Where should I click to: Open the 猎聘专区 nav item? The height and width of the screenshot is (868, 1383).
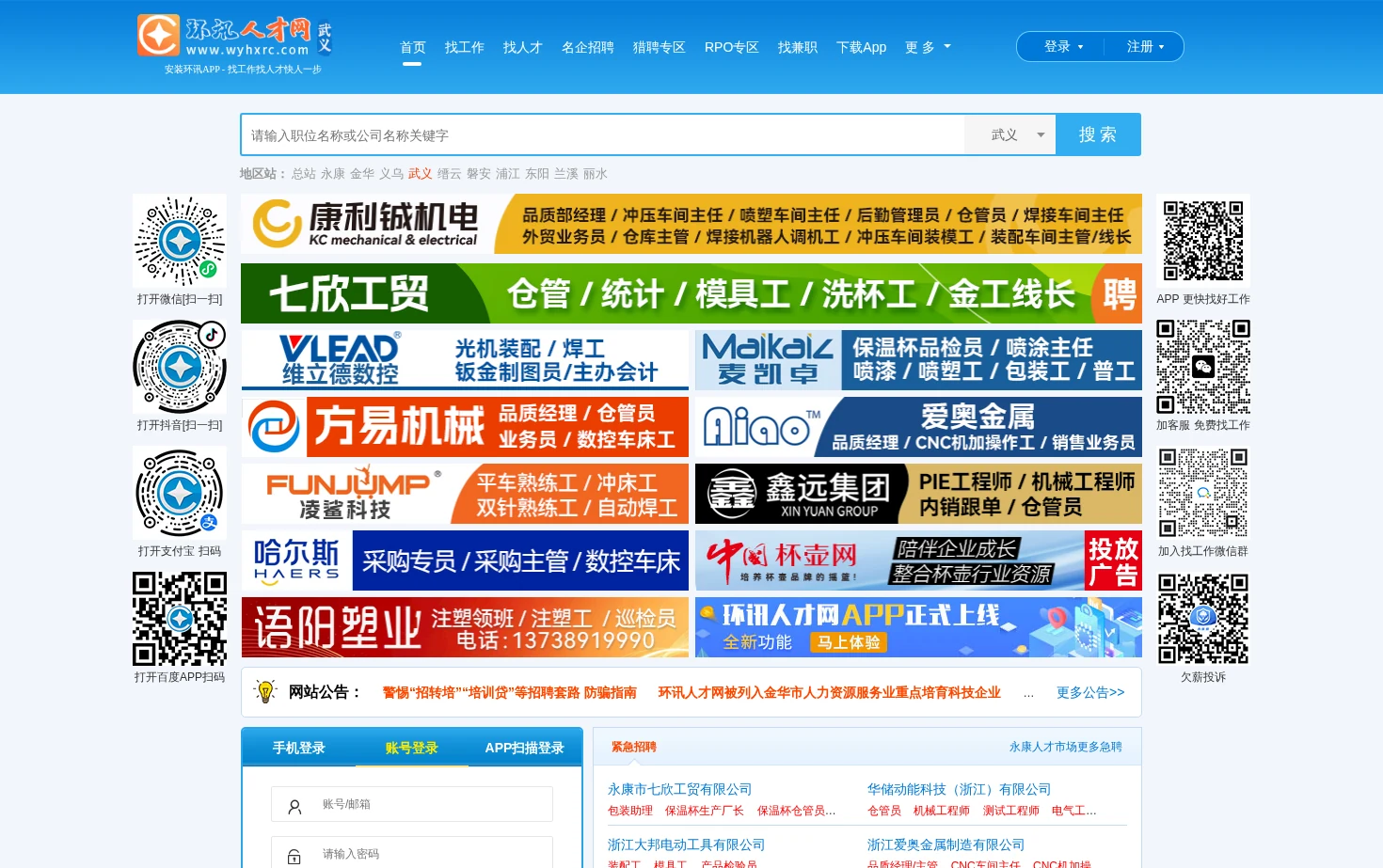659,47
